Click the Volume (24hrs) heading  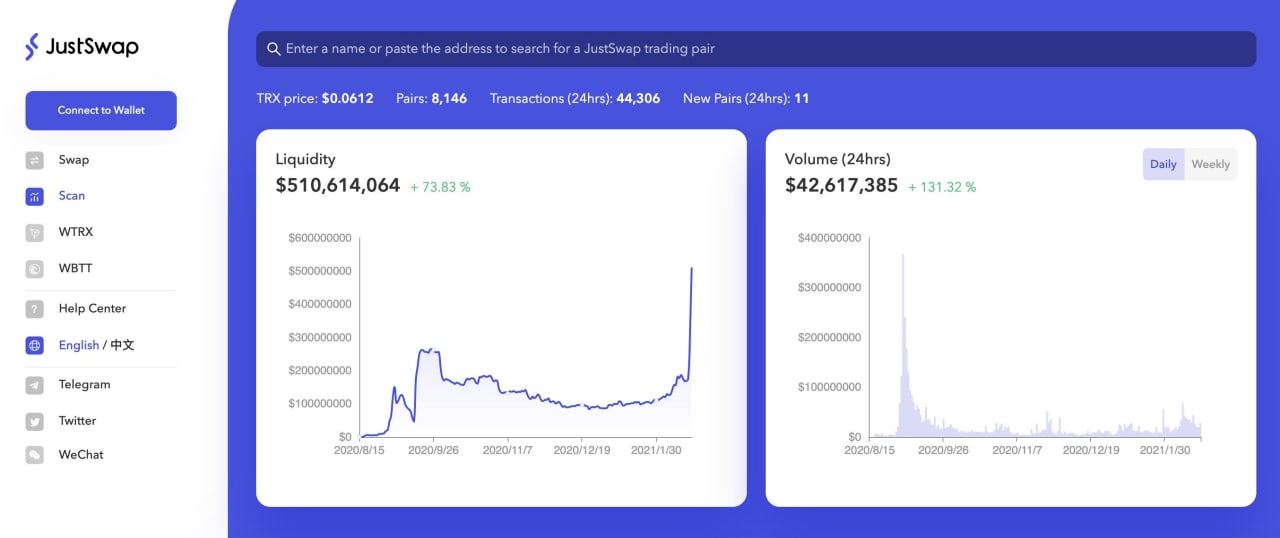(x=838, y=159)
